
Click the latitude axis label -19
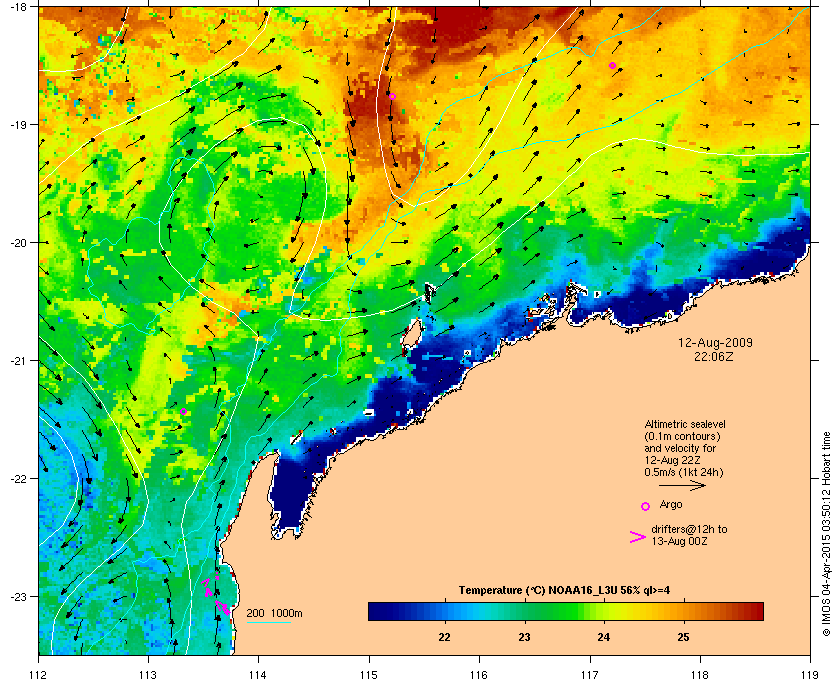pyautogui.click(x=18, y=124)
